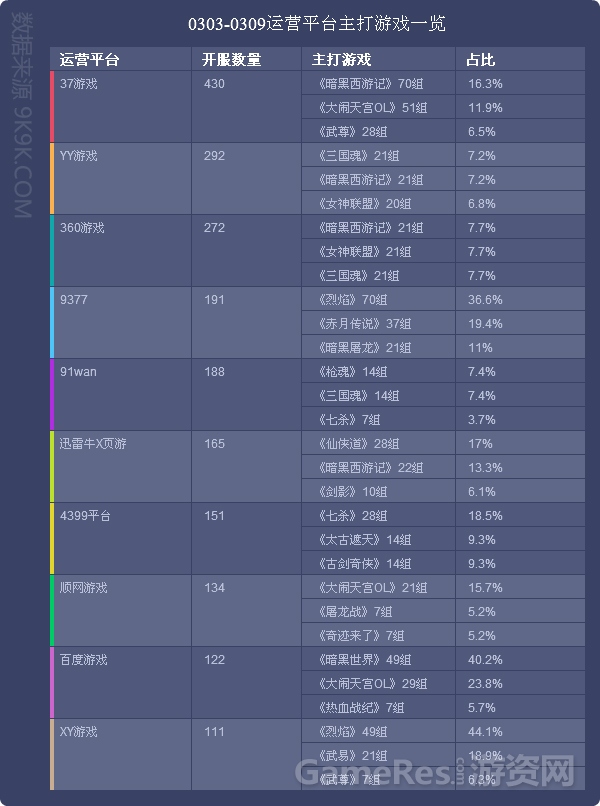Viewport: 600px width, 806px height.
Task: Click the red color bar beside 37游戏
Action: point(52,107)
